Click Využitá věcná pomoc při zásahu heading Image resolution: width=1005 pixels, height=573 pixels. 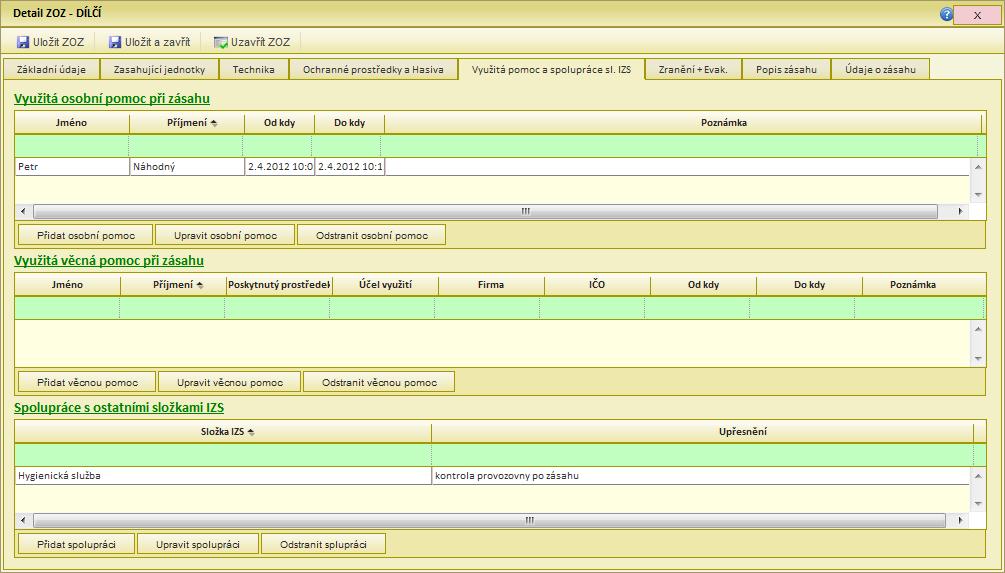click(x=109, y=261)
